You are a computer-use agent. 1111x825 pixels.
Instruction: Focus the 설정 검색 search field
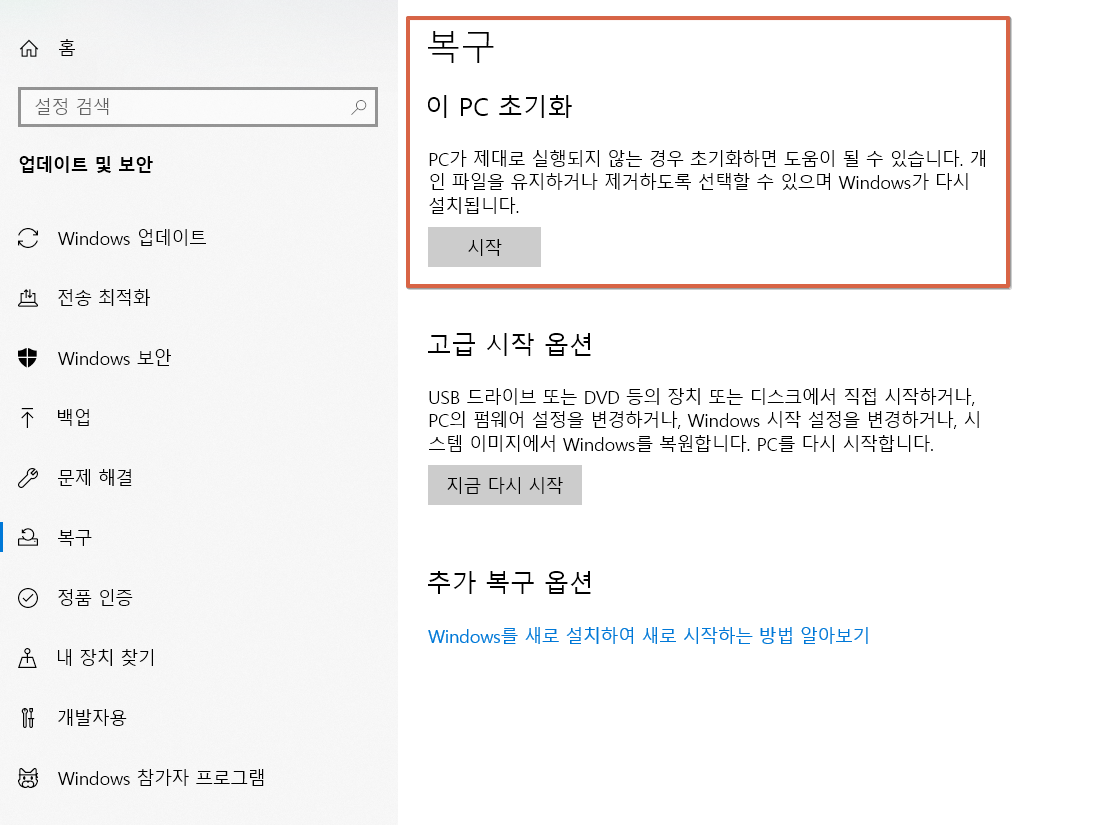pos(198,107)
